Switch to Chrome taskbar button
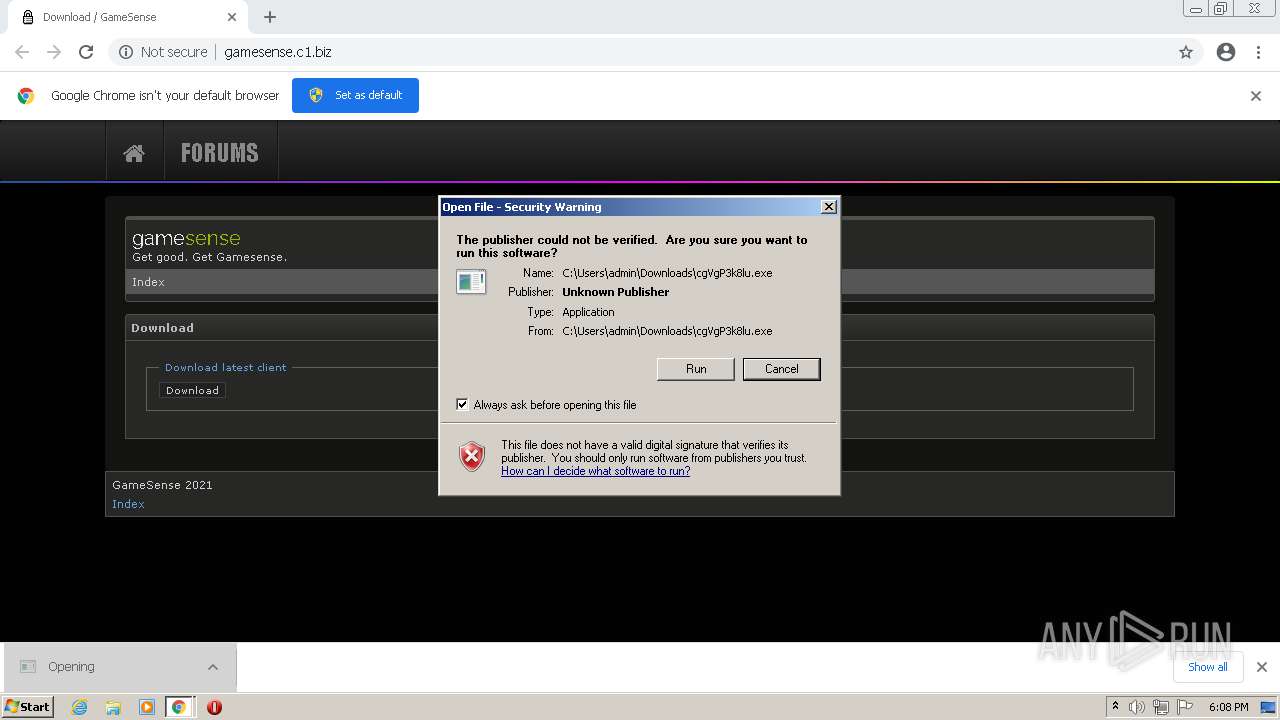This screenshot has width=1280, height=720. tap(179, 707)
